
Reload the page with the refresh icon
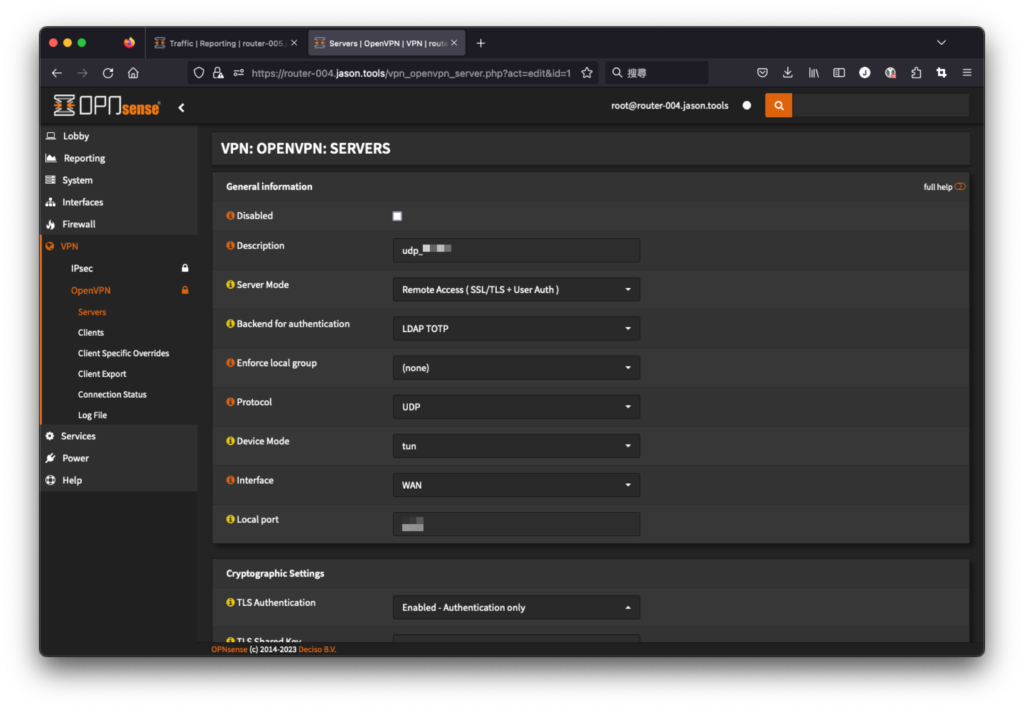point(108,73)
